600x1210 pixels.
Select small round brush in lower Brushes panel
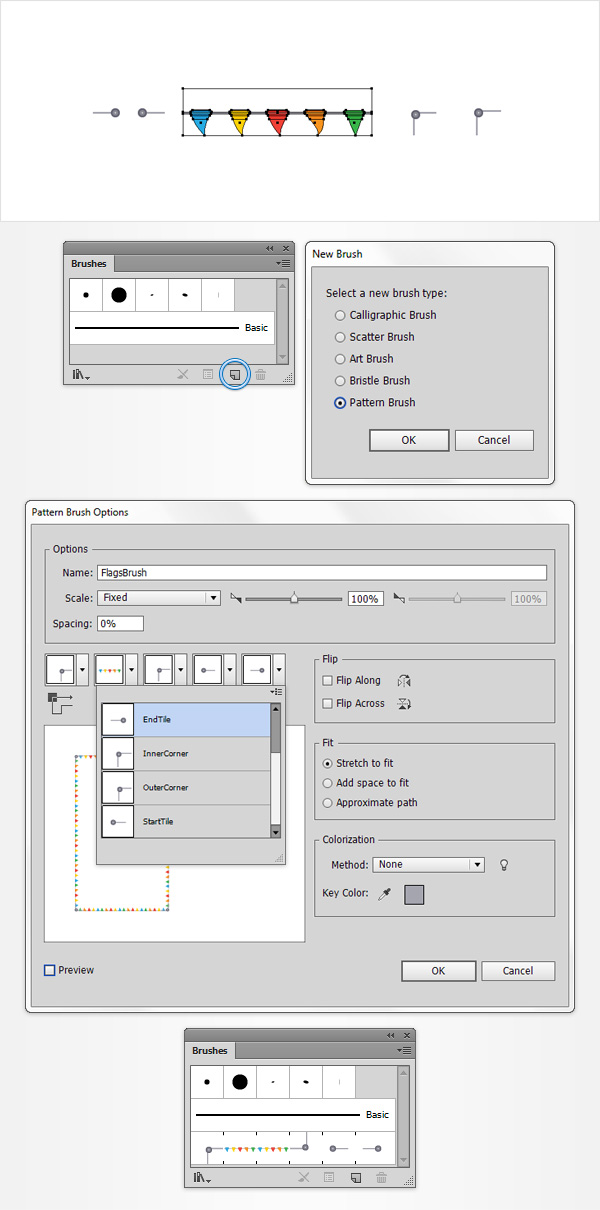coord(207,1081)
